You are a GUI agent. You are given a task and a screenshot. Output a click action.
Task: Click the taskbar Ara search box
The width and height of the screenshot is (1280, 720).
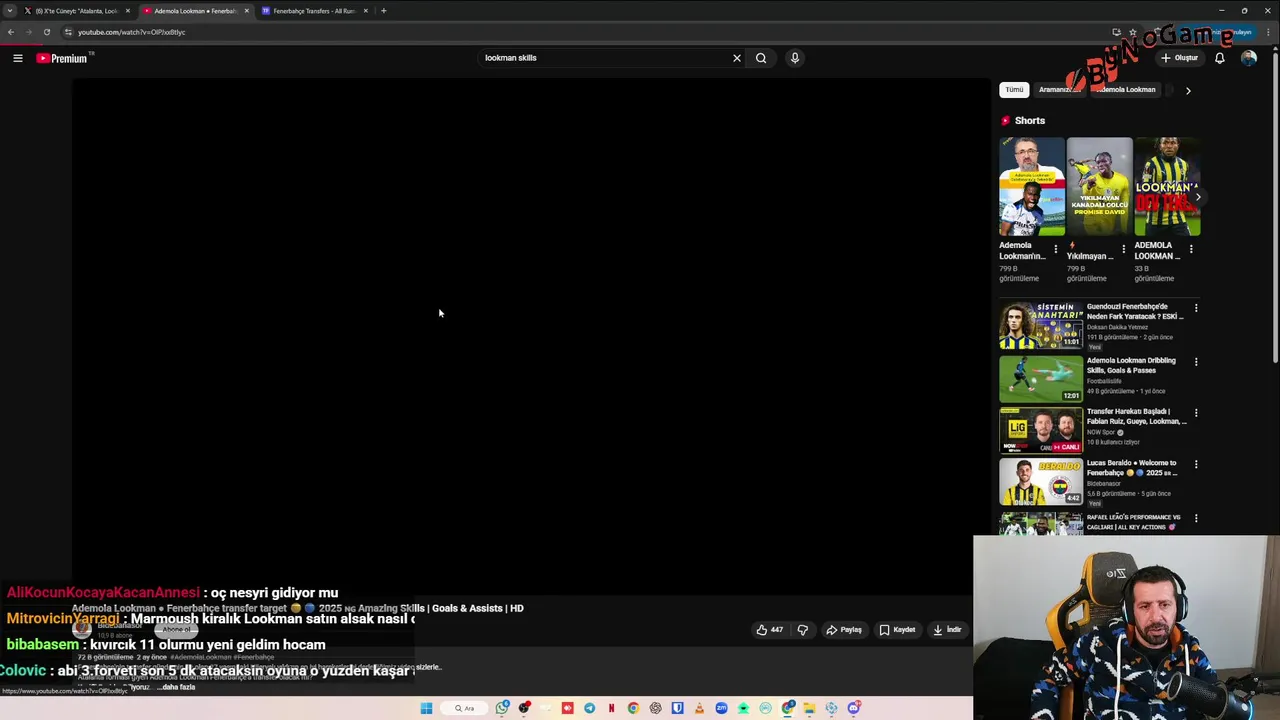[464, 708]
